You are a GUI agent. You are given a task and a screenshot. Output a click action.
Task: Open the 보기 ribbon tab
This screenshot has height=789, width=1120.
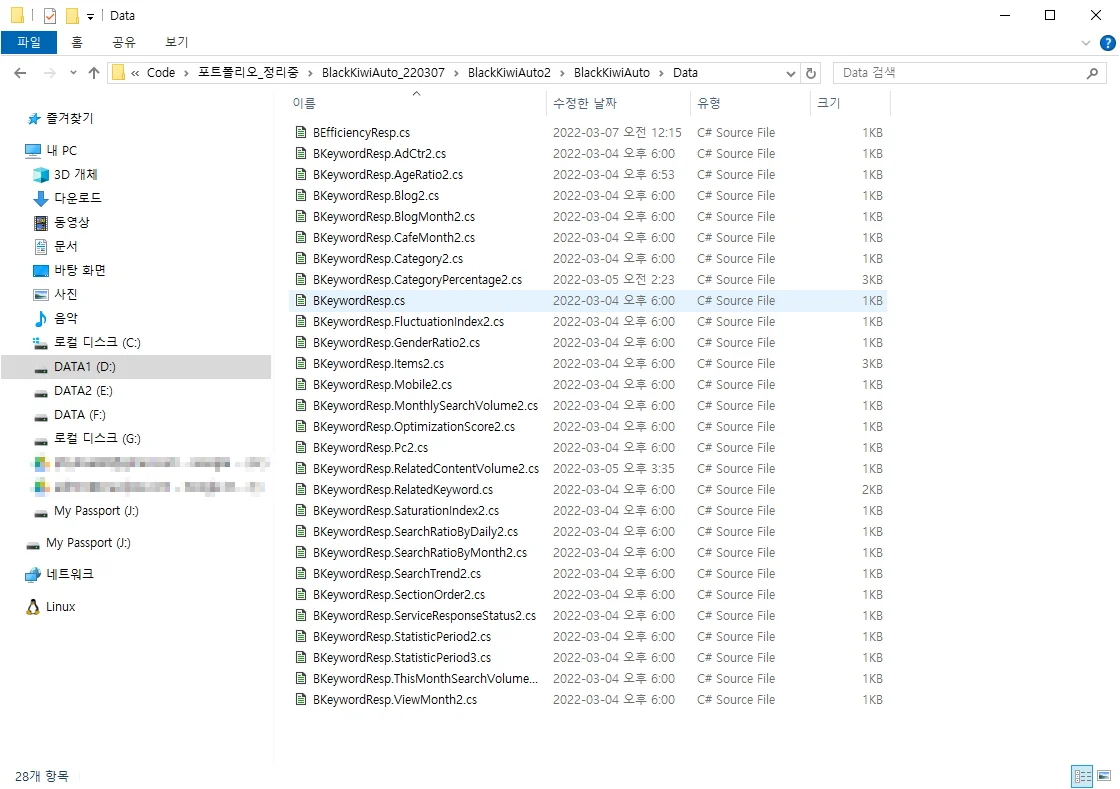(176, 42)
